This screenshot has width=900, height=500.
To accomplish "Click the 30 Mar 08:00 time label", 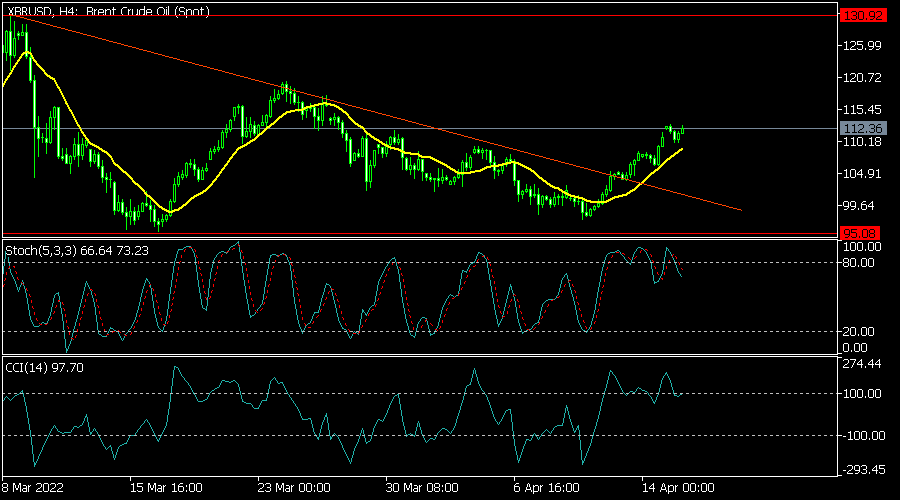I will point(422,488).
